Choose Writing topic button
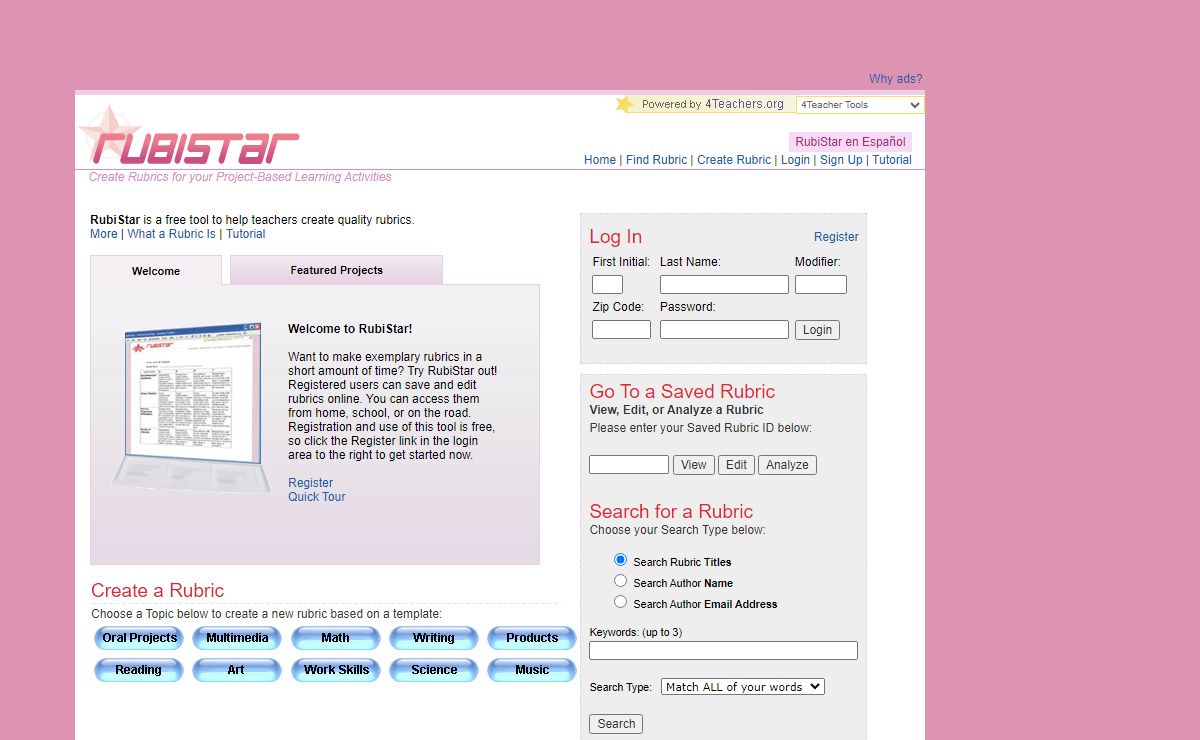 434,638
